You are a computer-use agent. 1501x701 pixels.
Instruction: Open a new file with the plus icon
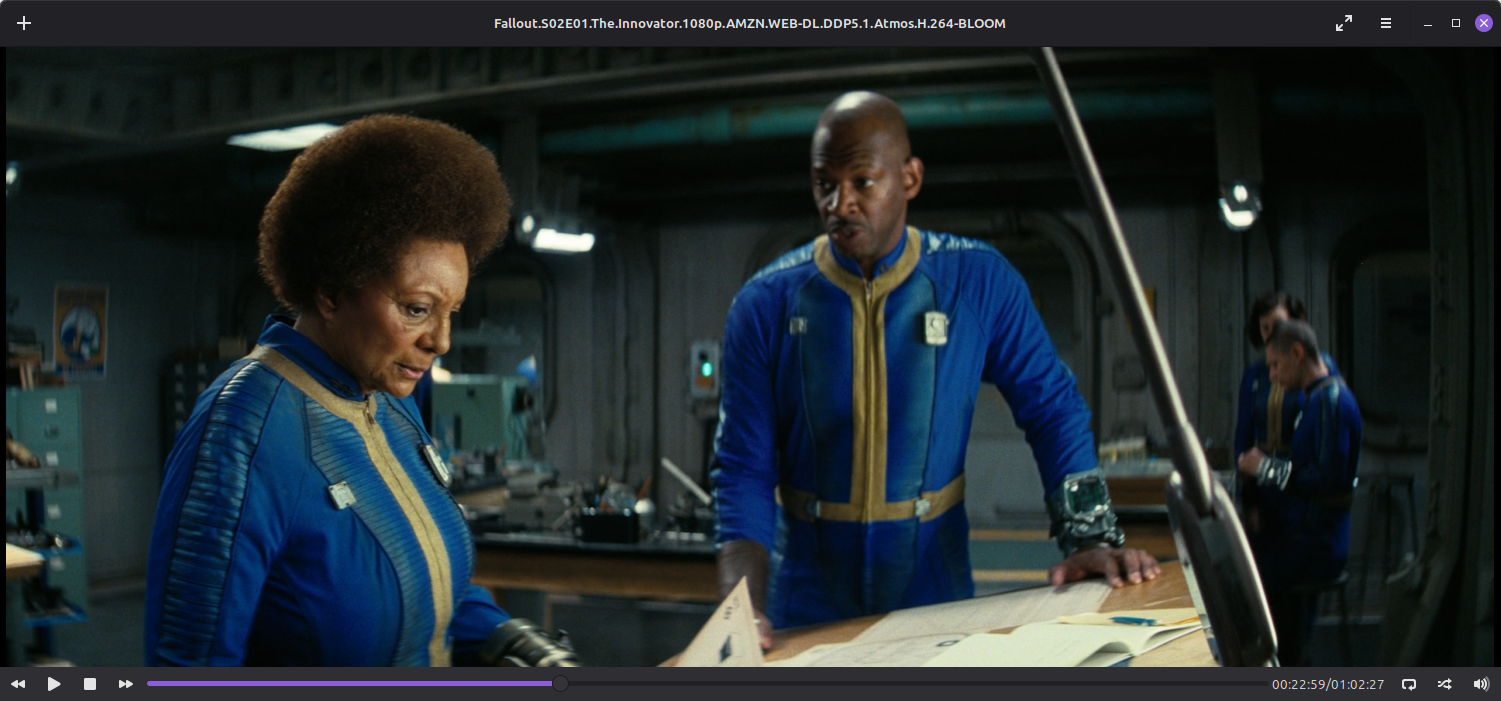pyautogui.click(x=24, y=23)
